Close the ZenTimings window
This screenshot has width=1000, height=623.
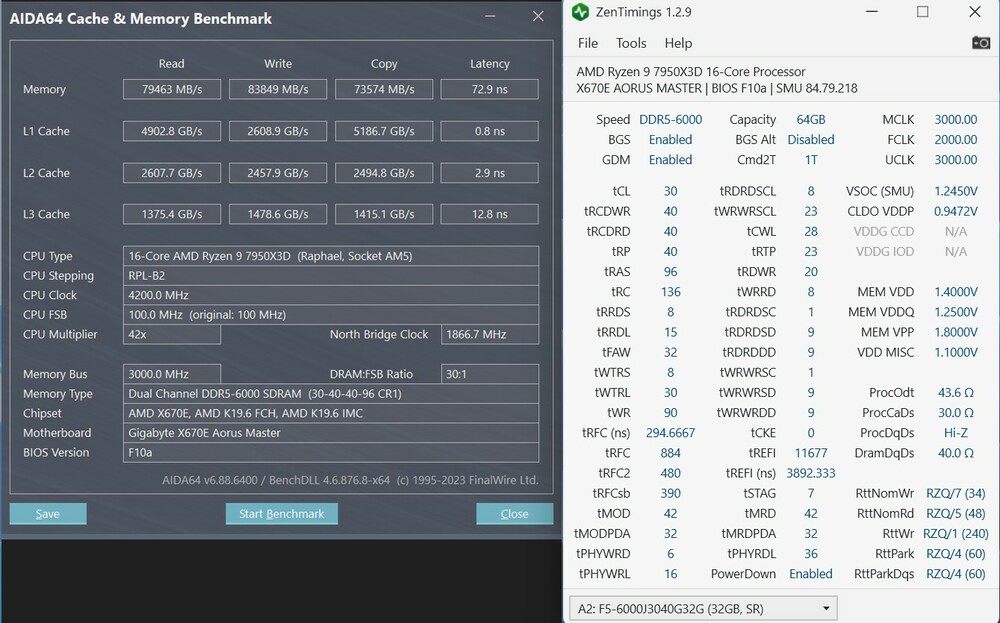pos(974,11)
